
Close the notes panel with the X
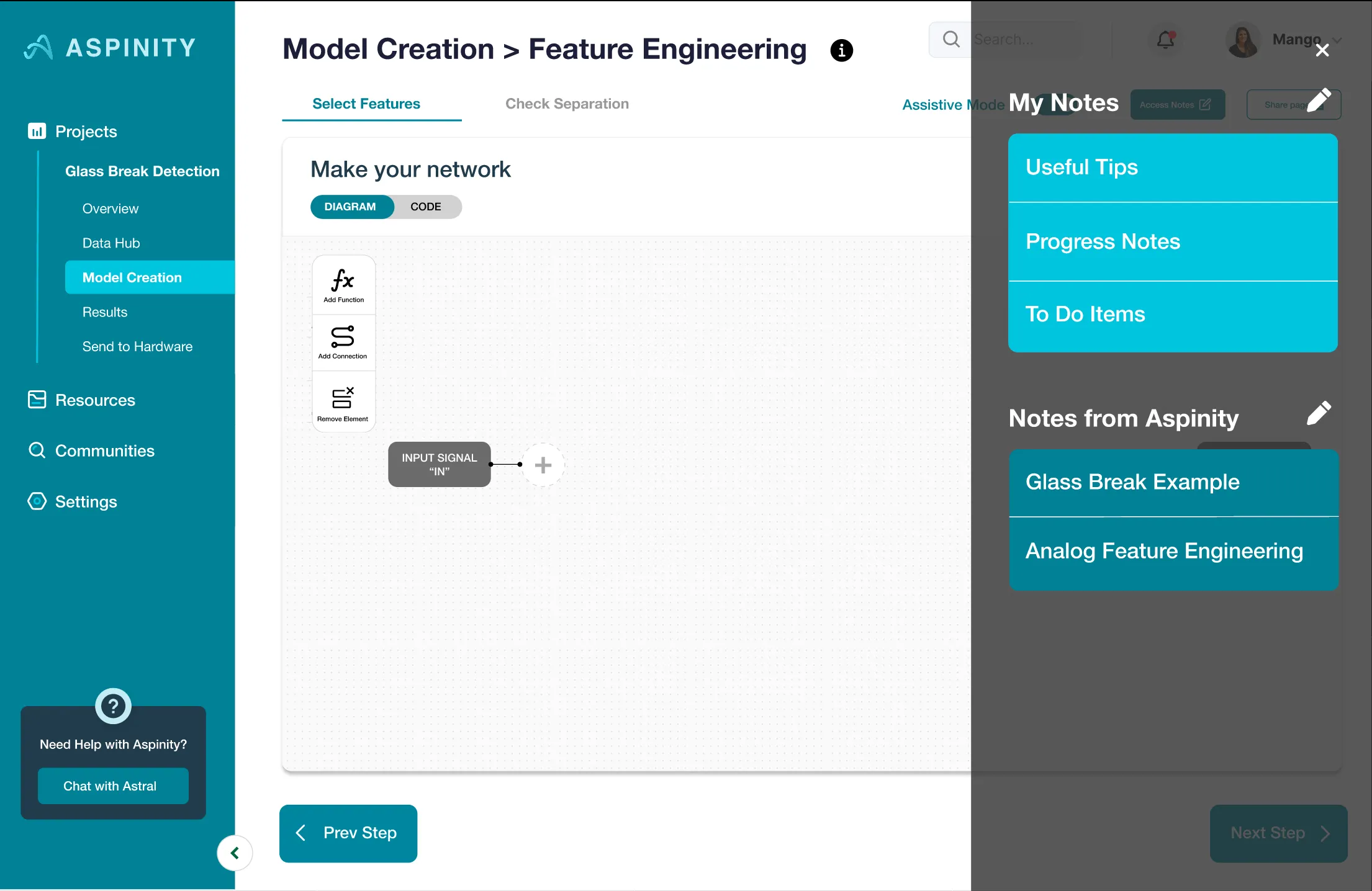1322,50
